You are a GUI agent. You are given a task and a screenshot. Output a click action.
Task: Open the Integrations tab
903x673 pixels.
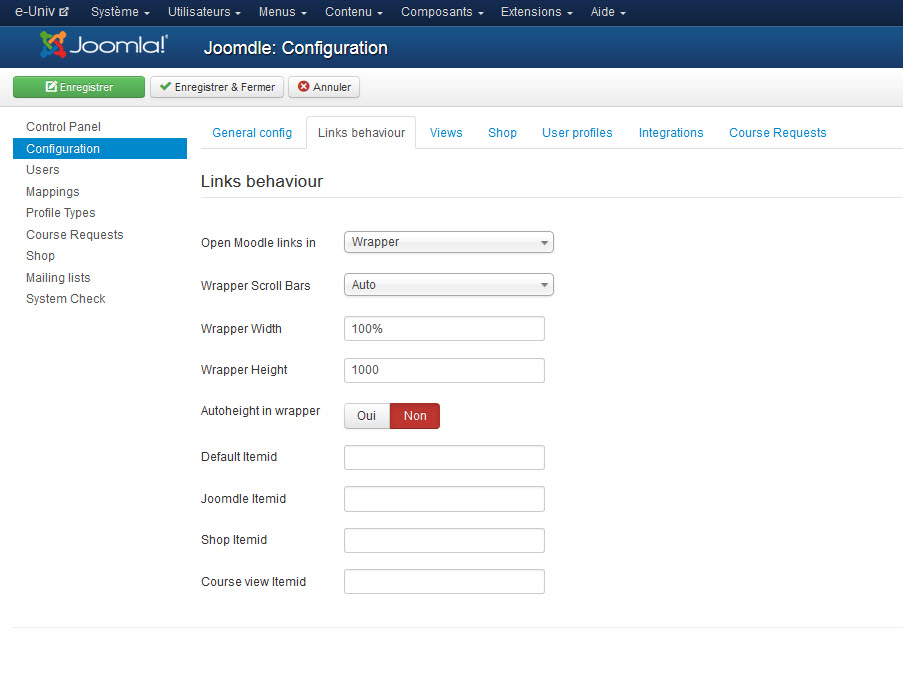[671, 133]
